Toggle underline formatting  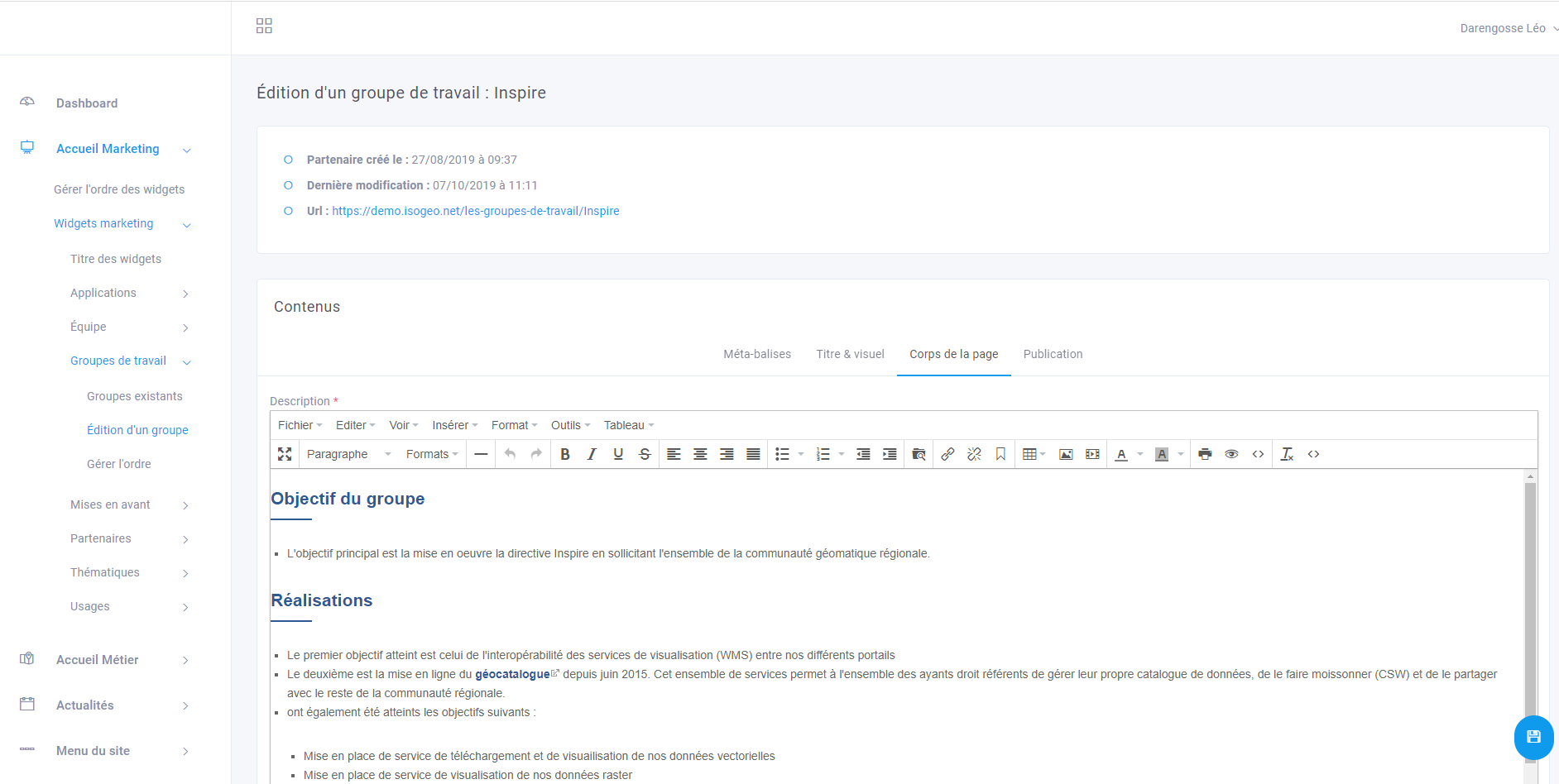pos(618,454)
